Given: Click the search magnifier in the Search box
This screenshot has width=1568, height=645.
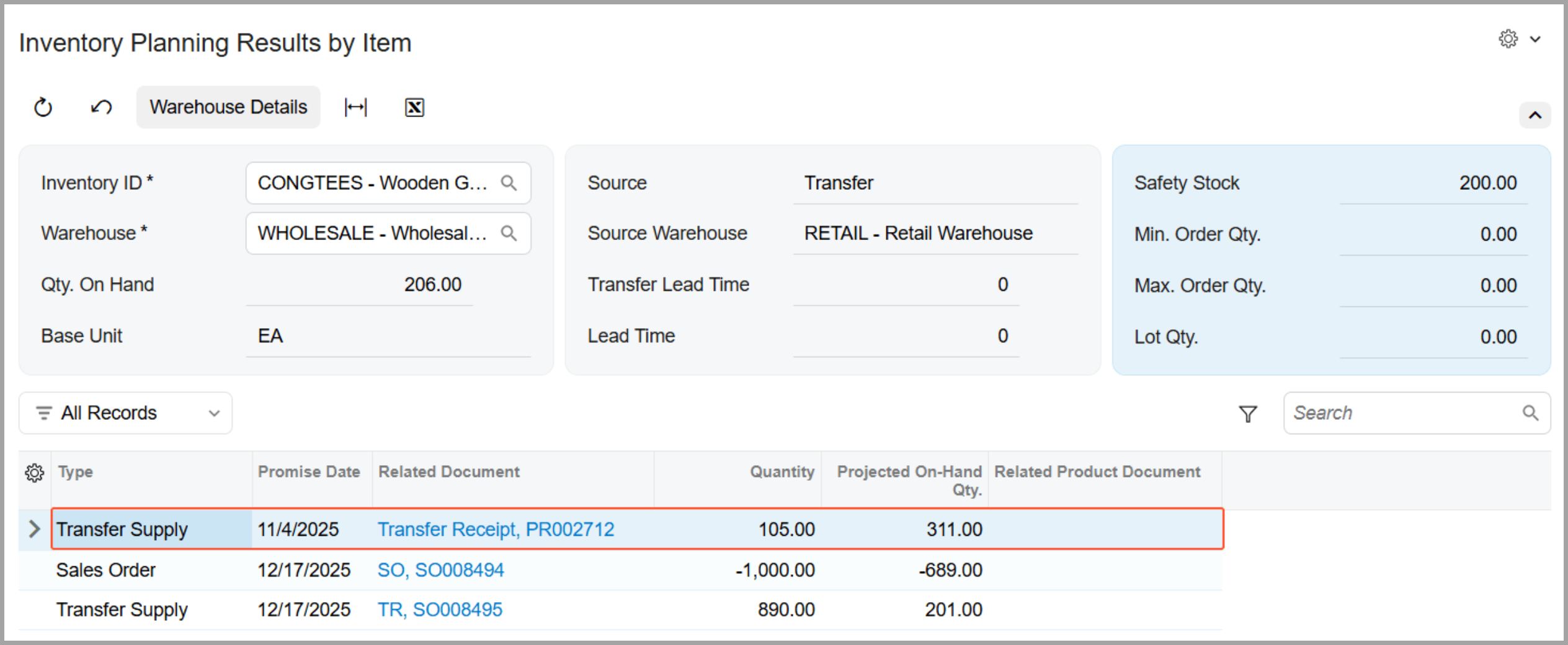Looking at the screenshot, I should [1530, 413].
